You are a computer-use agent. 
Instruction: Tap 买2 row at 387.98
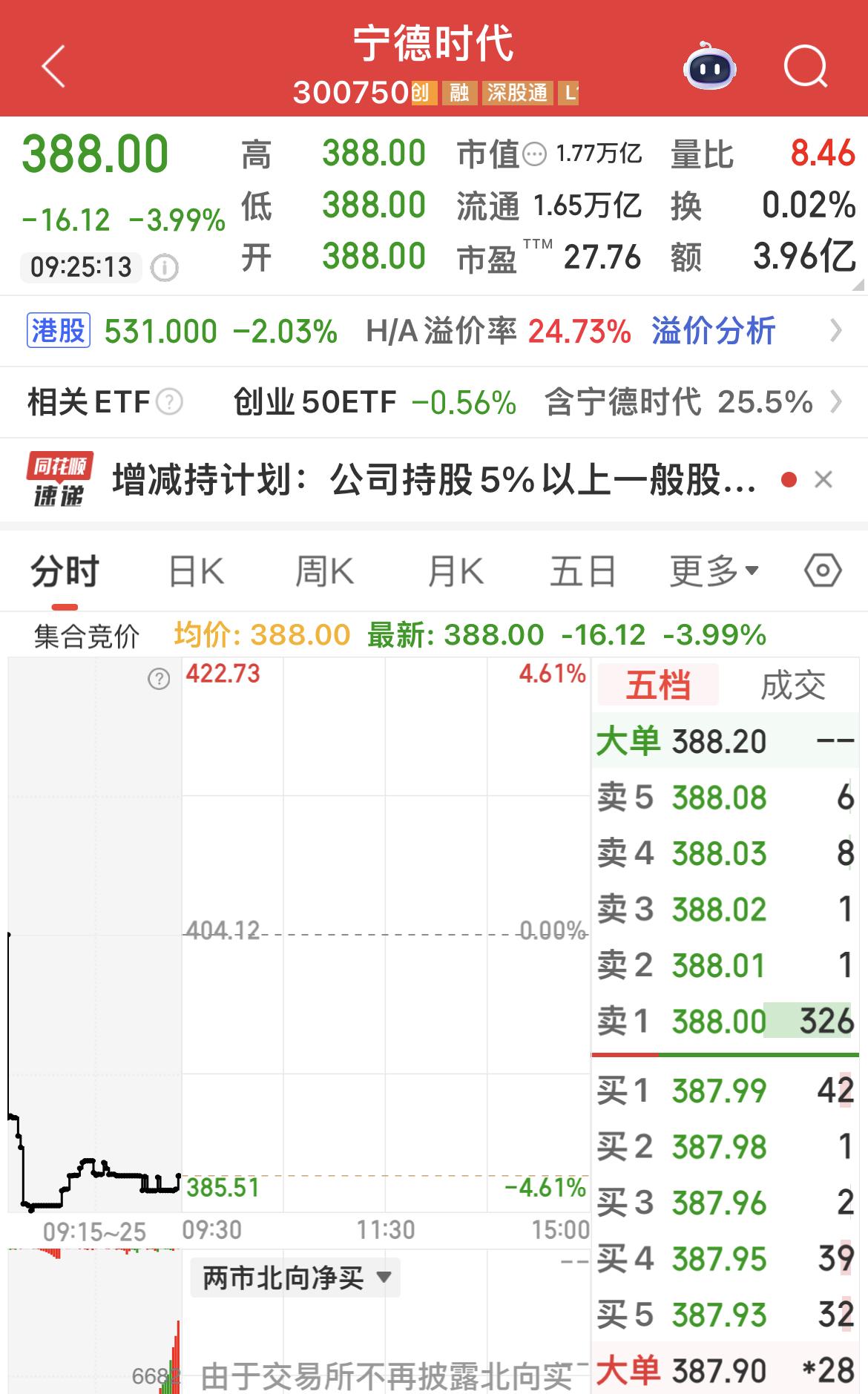tap(725, 1147)
